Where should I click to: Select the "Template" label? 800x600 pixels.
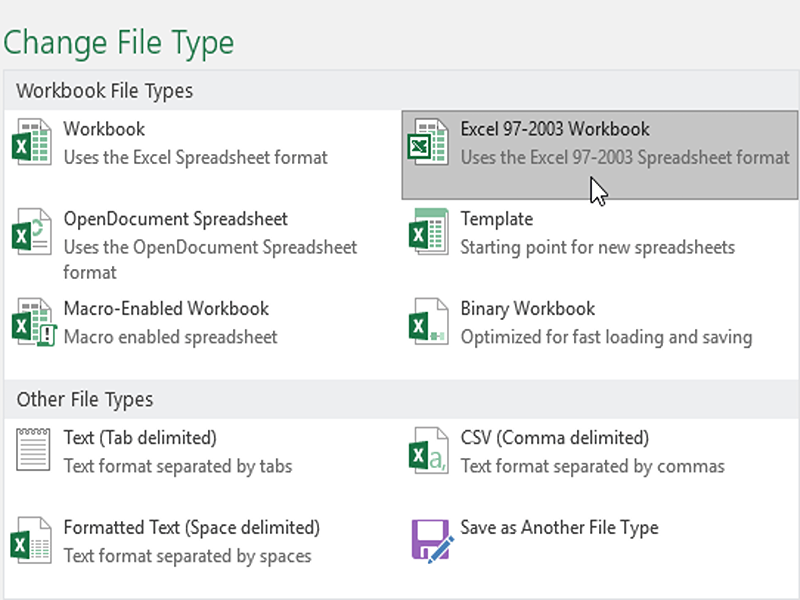click(497, 219)
